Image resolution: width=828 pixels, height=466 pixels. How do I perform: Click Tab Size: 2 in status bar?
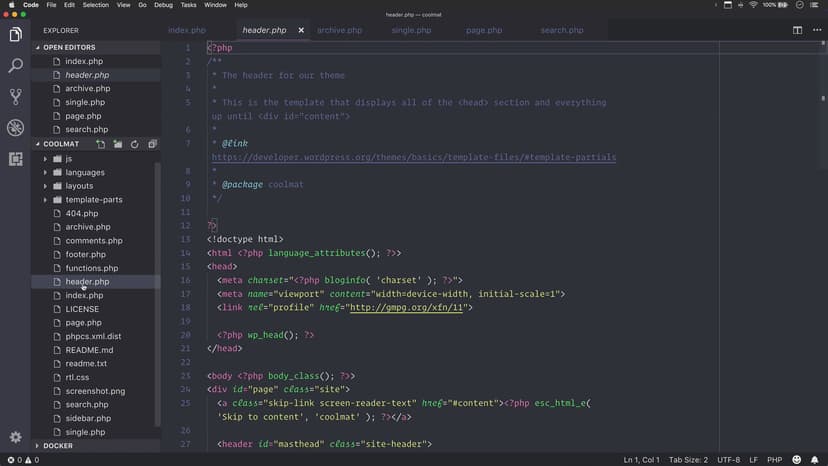tap(688, 460)
